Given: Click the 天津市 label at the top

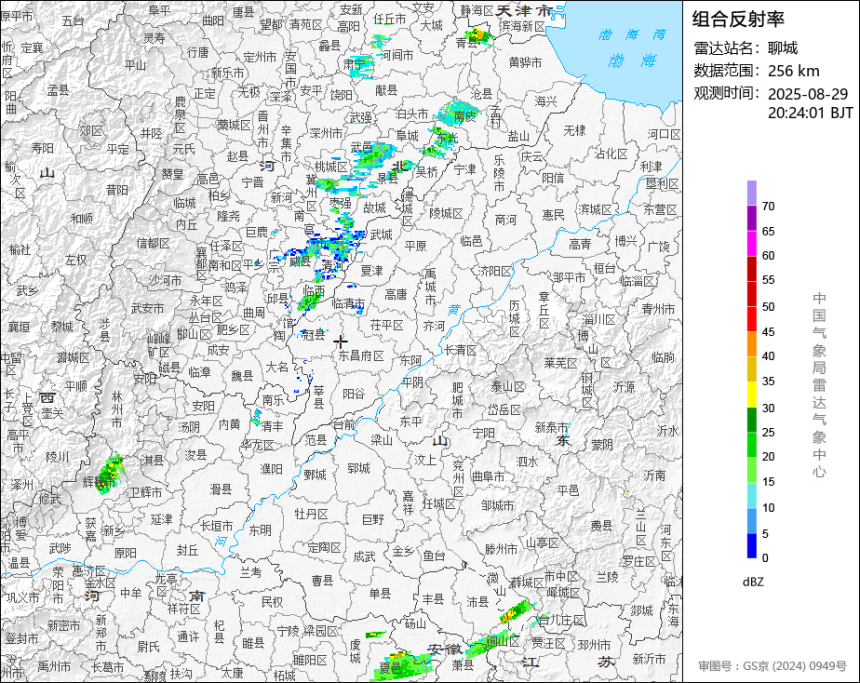Looking at the screenshot, I should pyautogui.click(x=524, y=10).
